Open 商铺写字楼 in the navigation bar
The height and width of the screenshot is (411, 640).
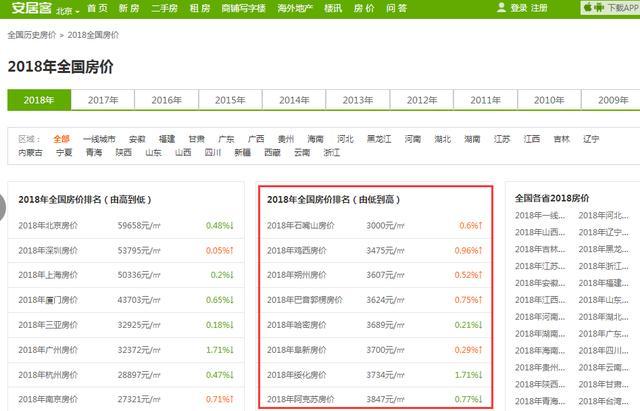244,8
